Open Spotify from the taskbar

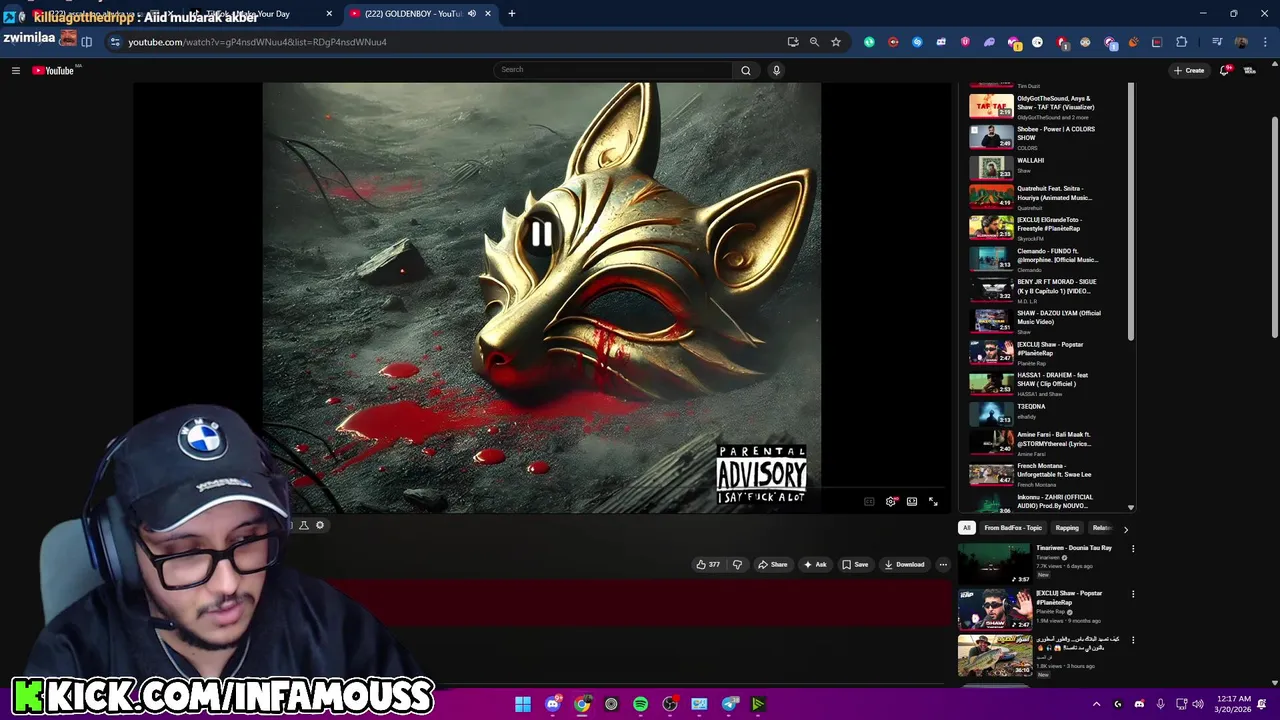coord(640,704)
